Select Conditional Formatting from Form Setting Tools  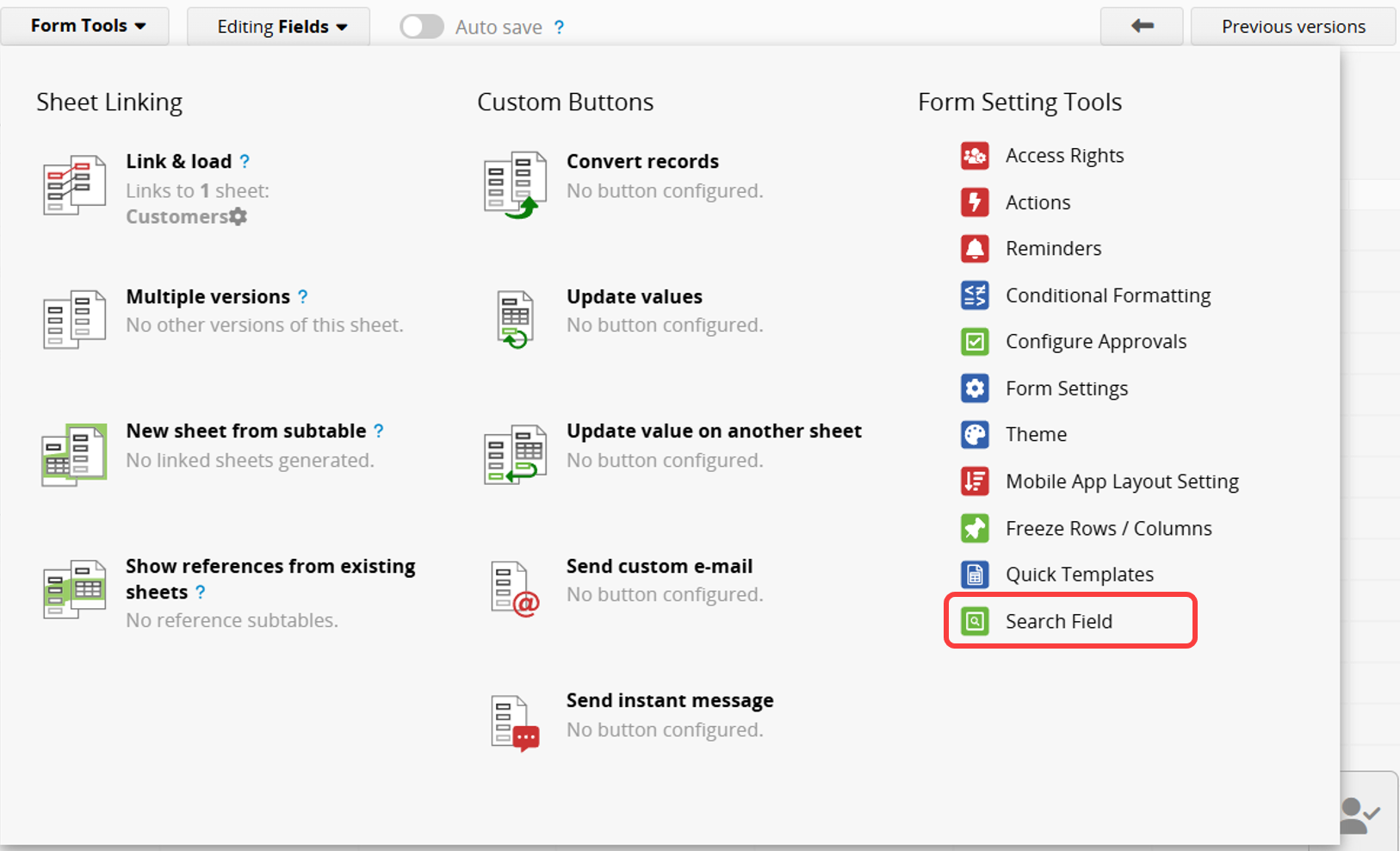pyautogui.click(x=1107, y=295)
